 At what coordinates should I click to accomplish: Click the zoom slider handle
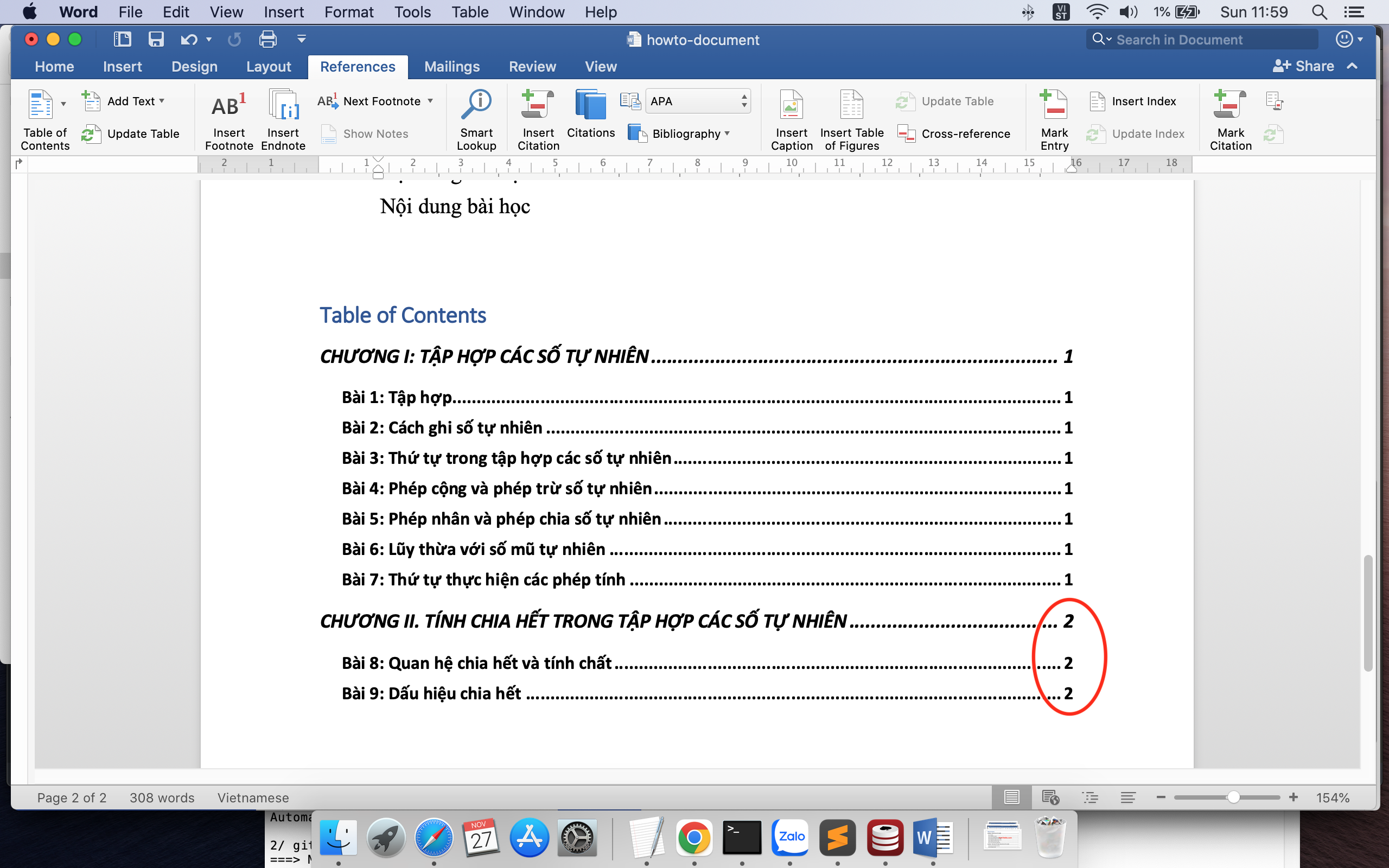[1233, 797]
